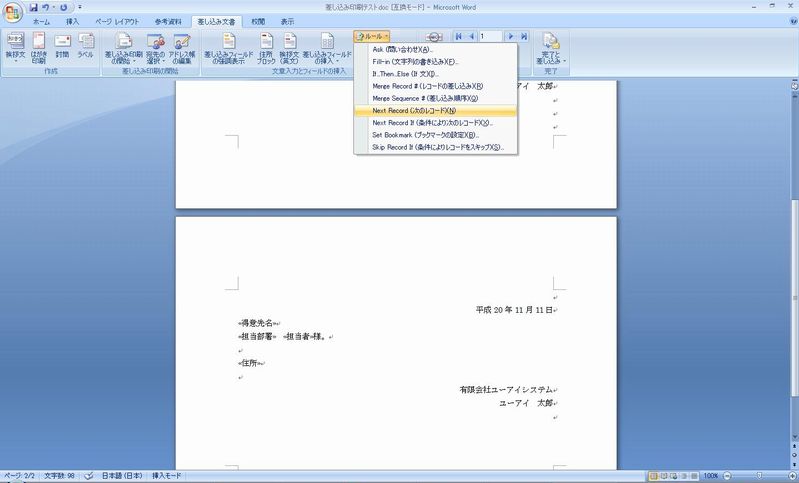Toggle the preview results icon in ribbon
This screenshot has height=483, width=799.
[434, 37]
